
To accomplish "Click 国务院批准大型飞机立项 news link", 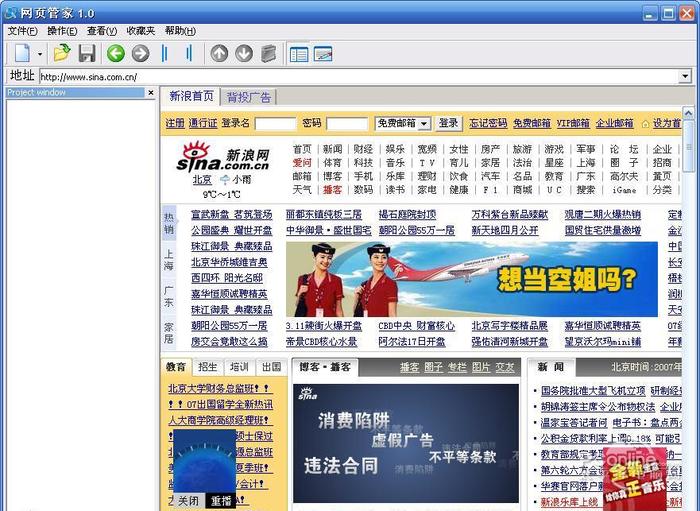I will click(x=593, y=391).
